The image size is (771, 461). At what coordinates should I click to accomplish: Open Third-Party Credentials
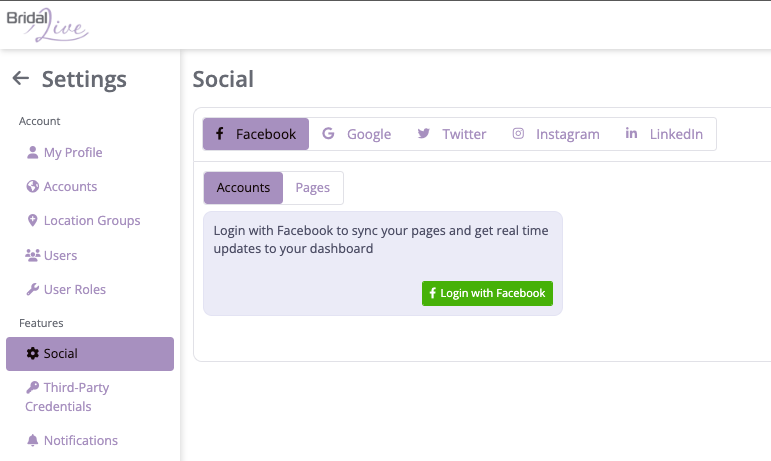pos(67,397)
